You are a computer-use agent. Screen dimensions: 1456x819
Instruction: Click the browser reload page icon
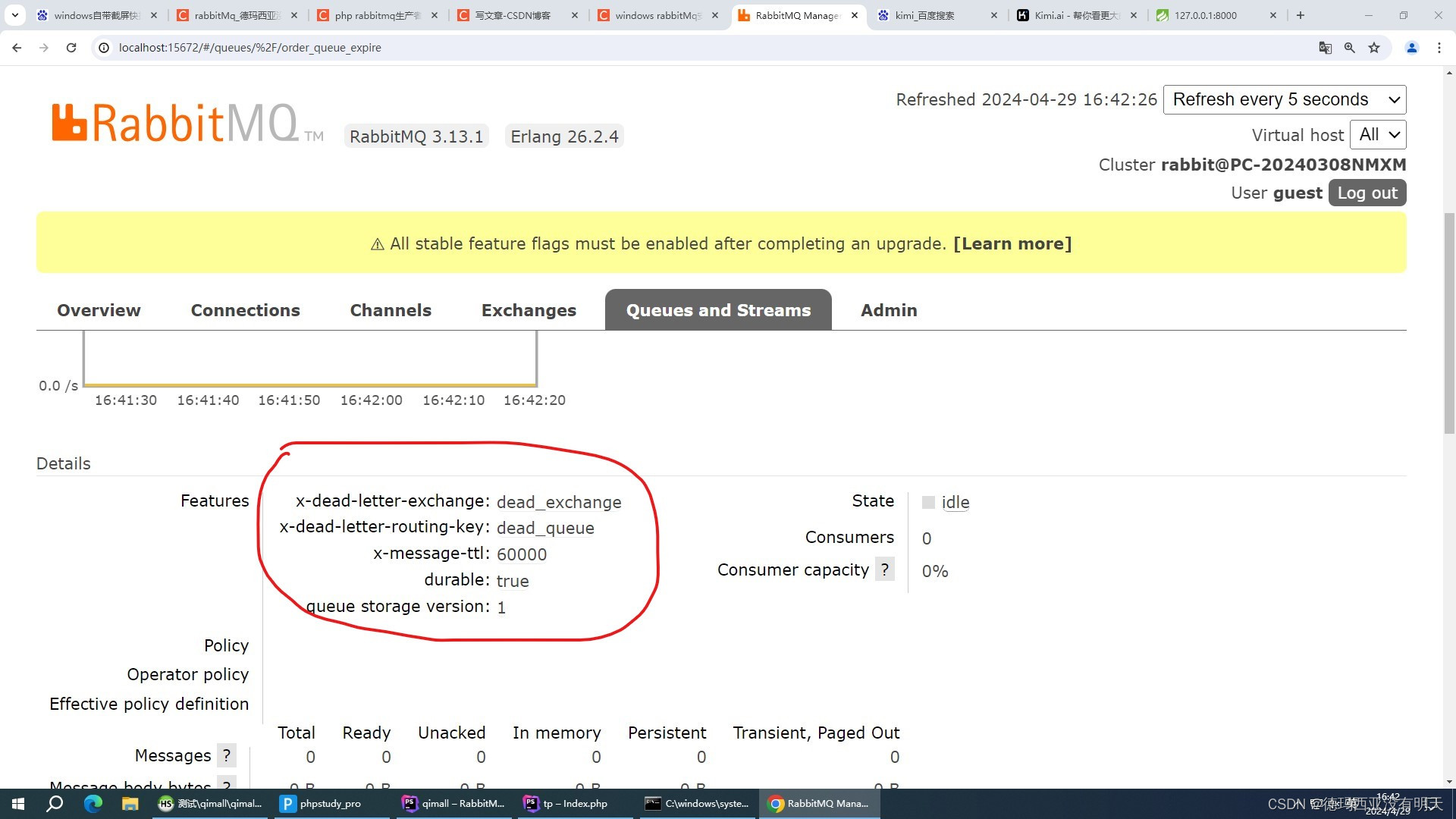(x=71, y=48)
